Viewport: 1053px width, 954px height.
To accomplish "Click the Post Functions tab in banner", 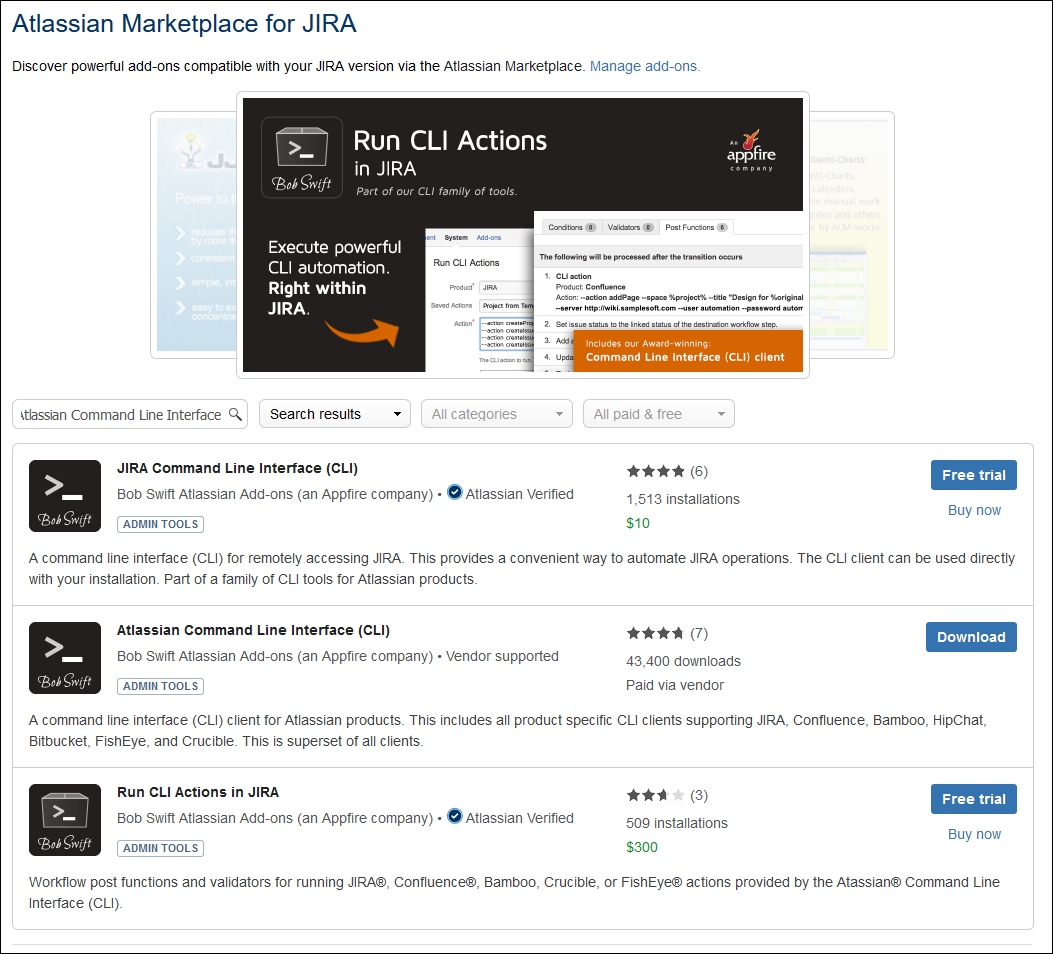I will pos(696,228).
